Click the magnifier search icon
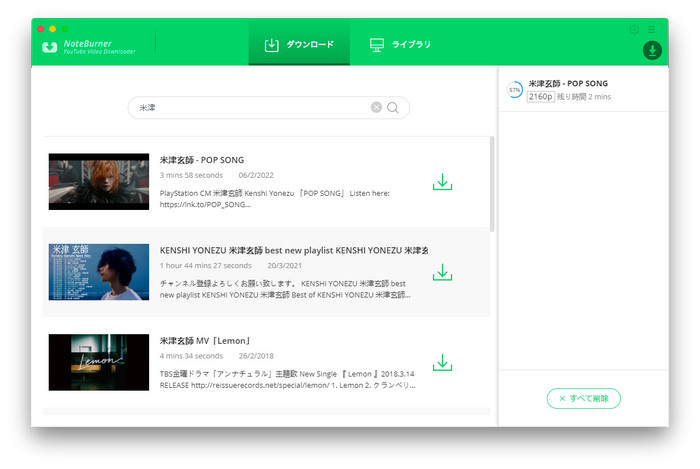Viewport: 700px width, 469px height. tap(393, 108)
